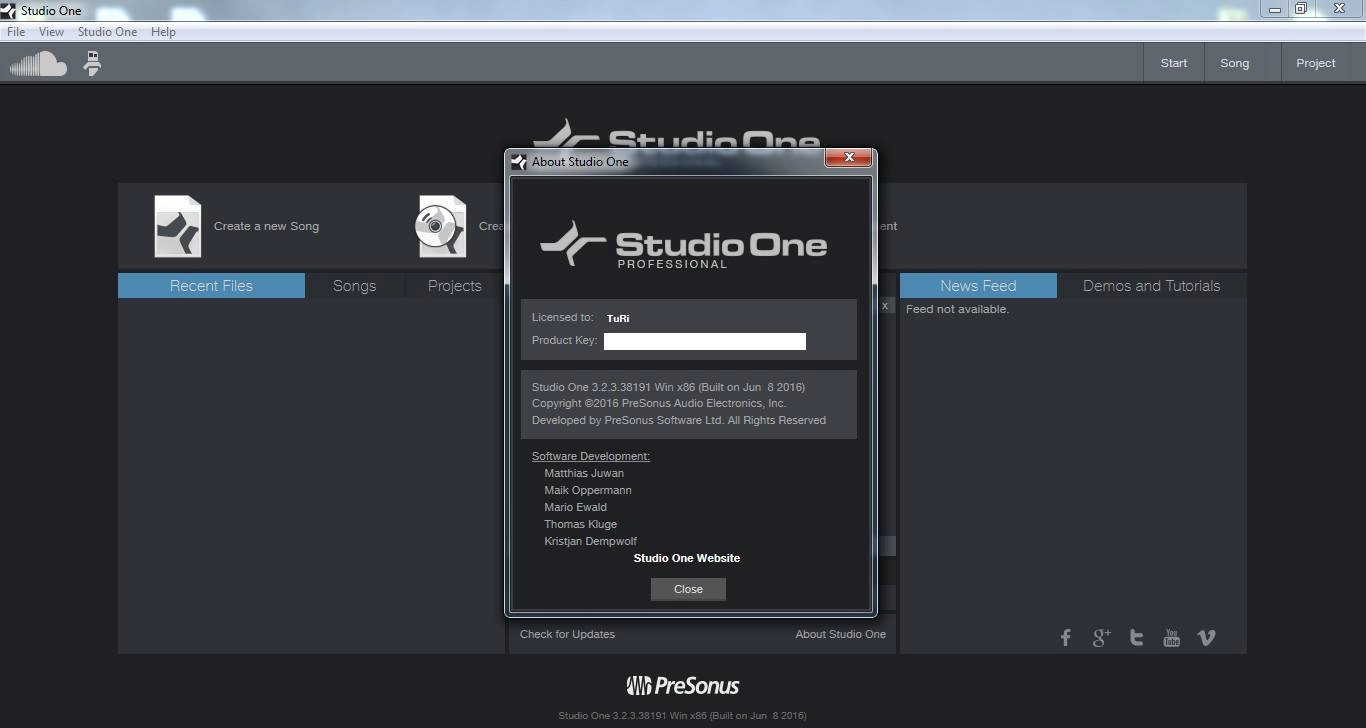Click Developed by PreSonus Software Ltd line
1366x728 pixels.
pos(679,420)
